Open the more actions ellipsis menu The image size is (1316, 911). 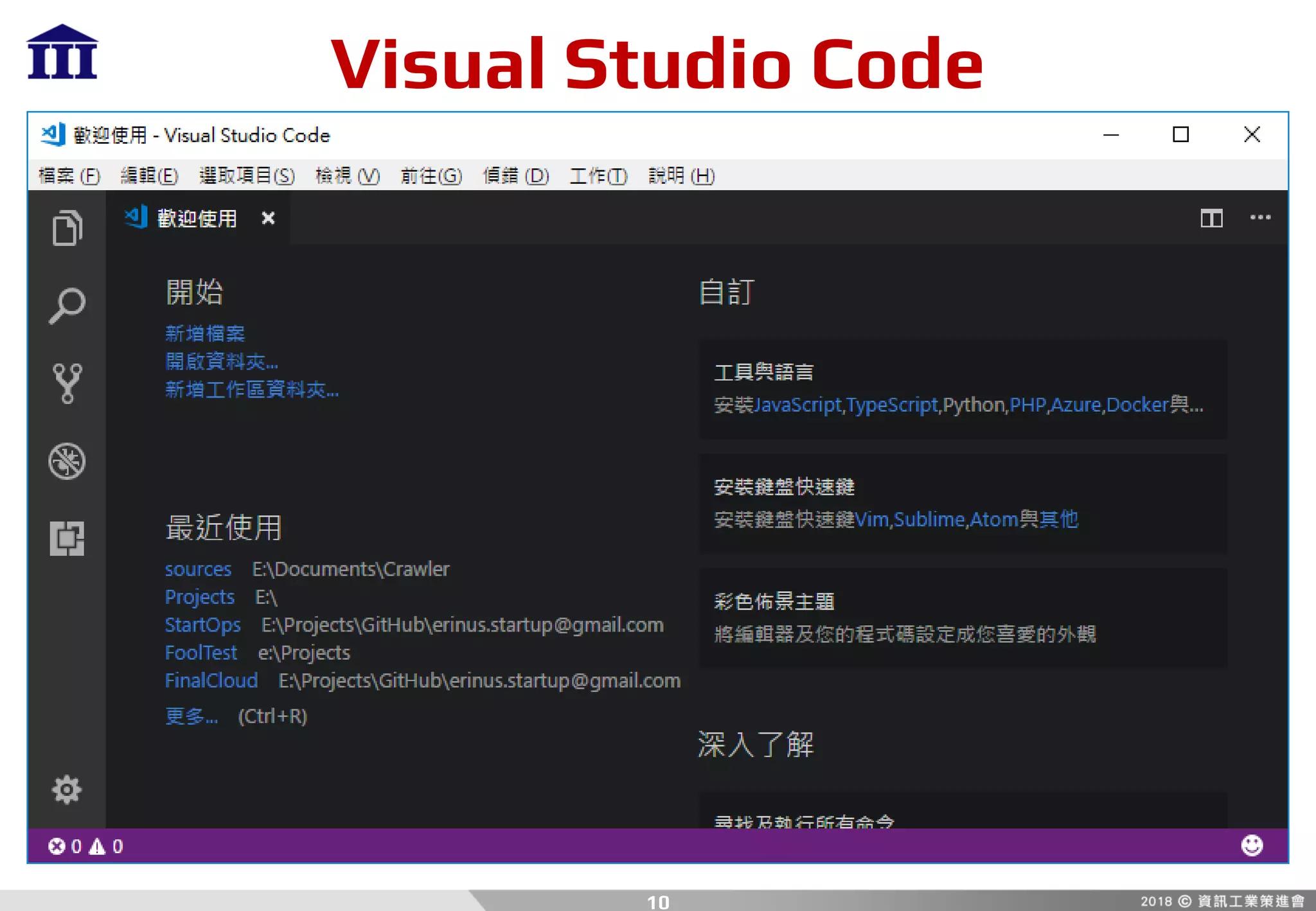[1260, 218]
